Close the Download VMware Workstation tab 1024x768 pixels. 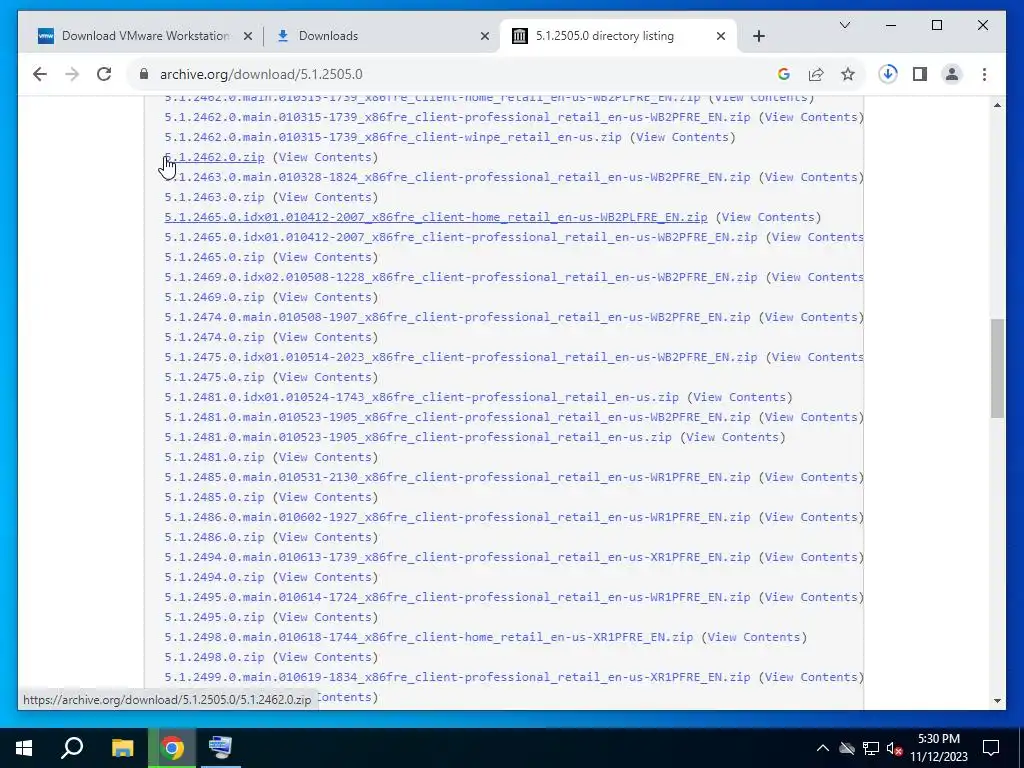[x=248, y=36]
